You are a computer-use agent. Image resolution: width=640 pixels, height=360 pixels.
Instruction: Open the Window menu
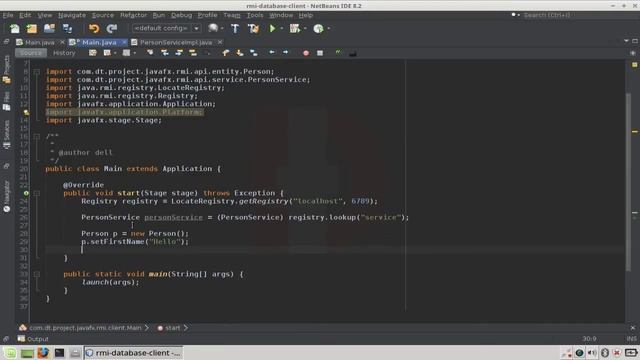pos(281,15)
